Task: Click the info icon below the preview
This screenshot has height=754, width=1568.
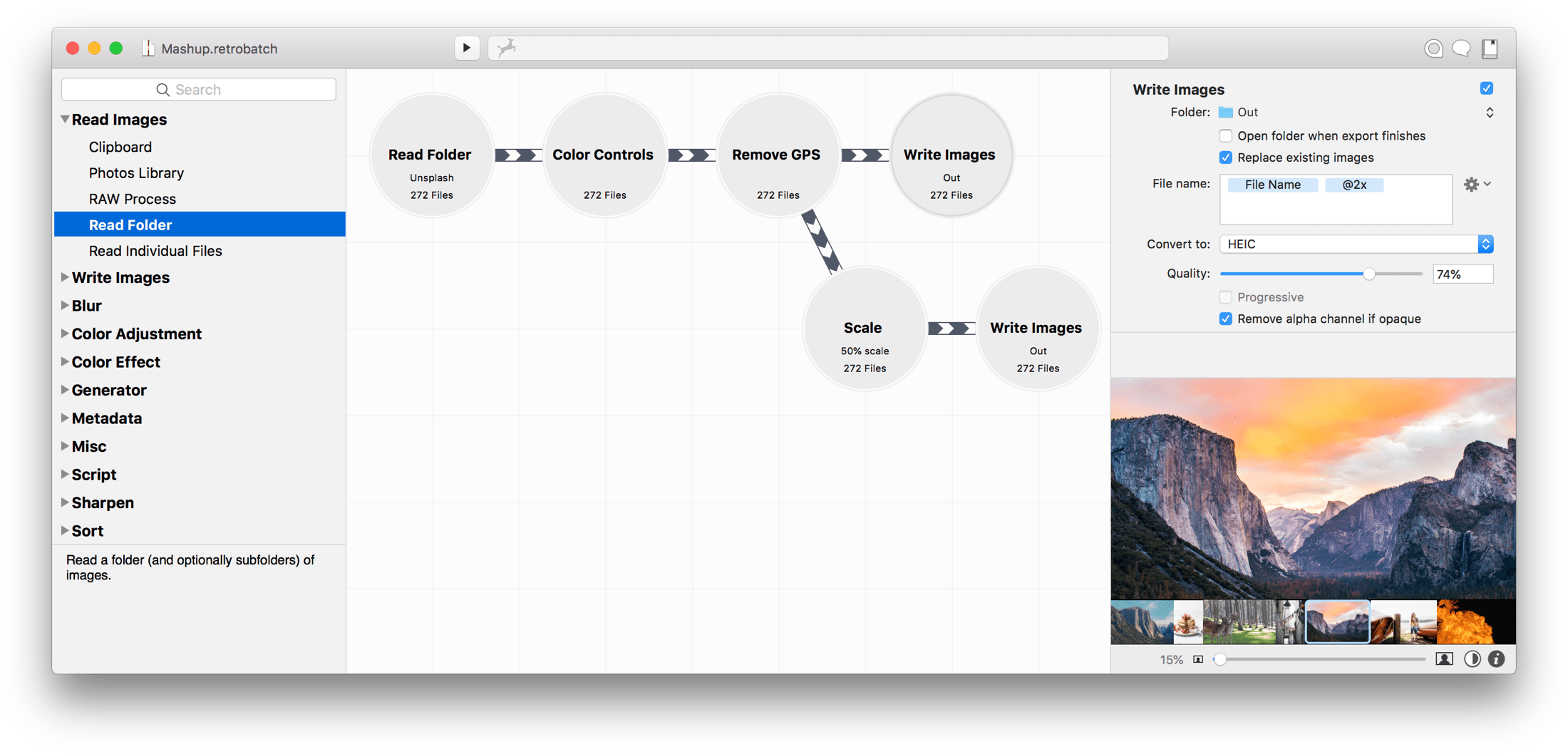Action: [1496, 659]
